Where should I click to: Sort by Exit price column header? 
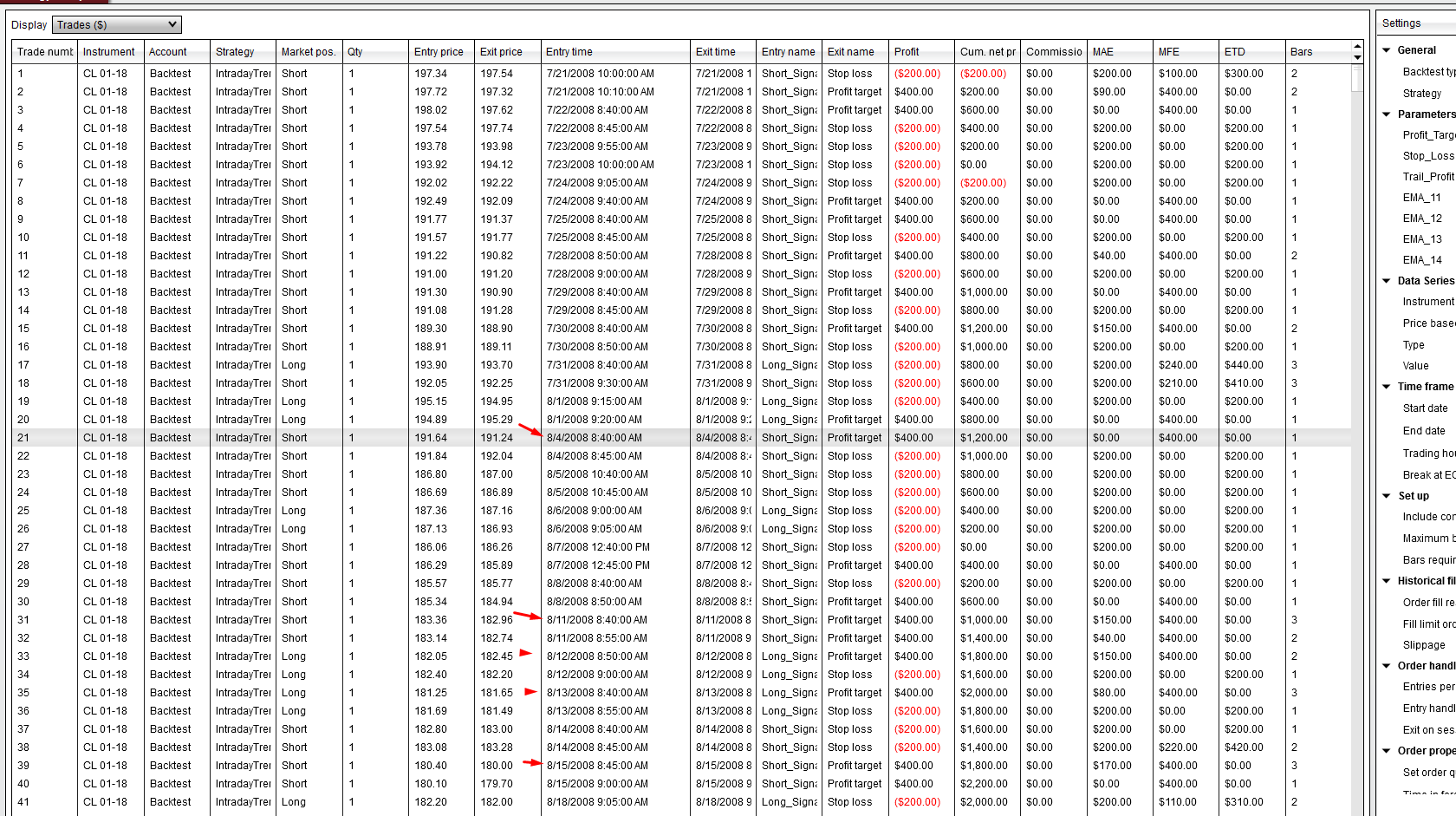[x=509, y=52]
